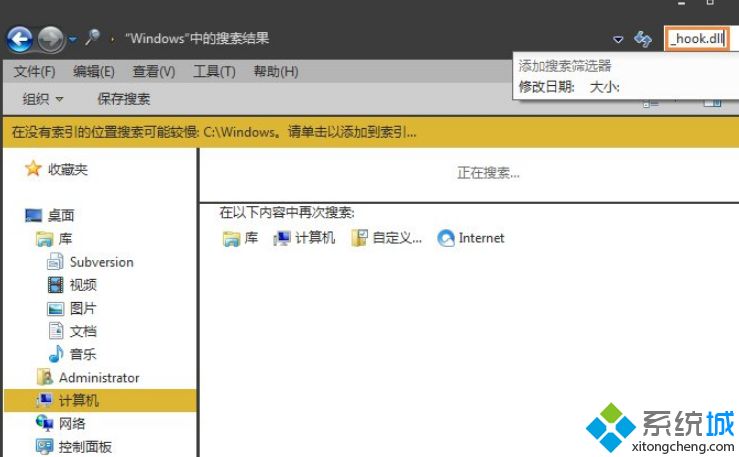The width and height of the screenshot is (739, 457).
Task: Select 收藏夹 star in navigation pane
Action: coord(33,169)
